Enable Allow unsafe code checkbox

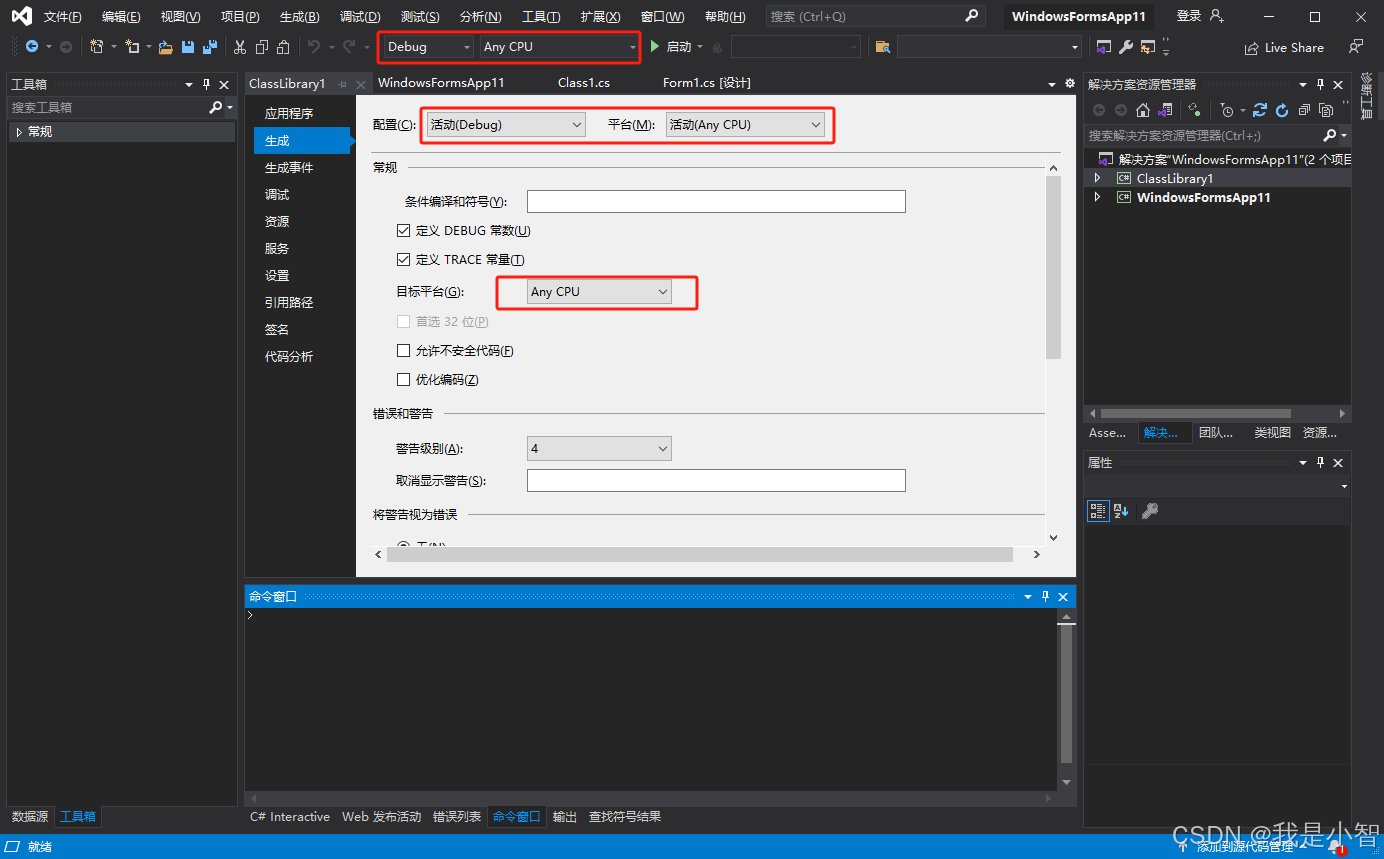404,351
